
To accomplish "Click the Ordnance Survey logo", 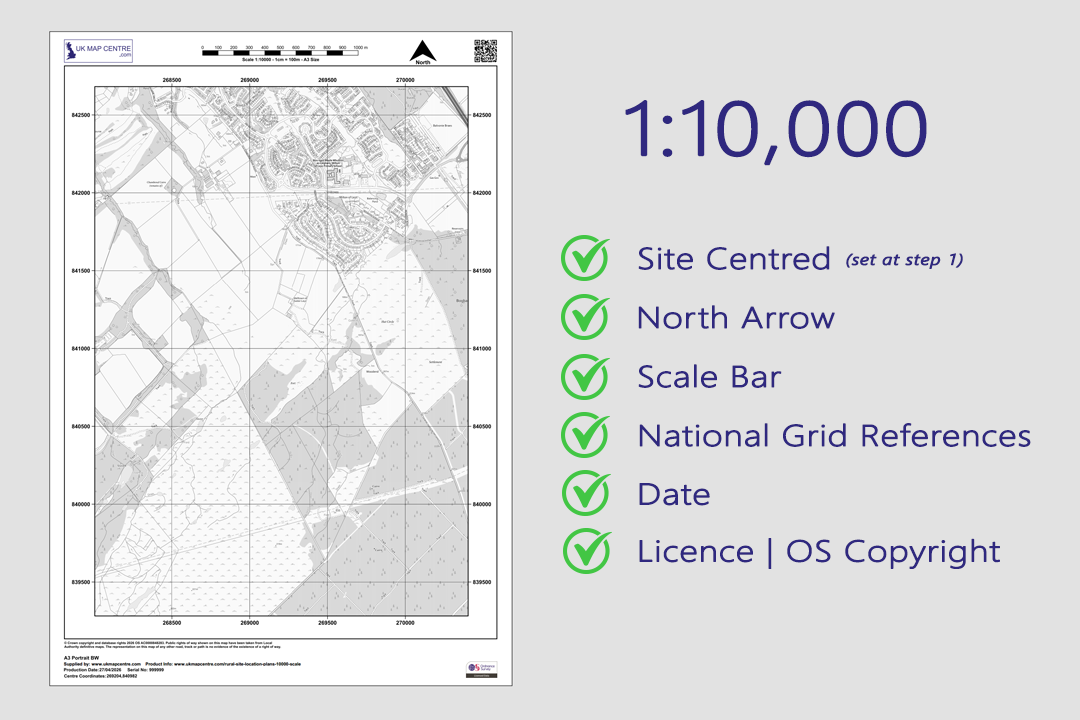I will coord(479,666).
